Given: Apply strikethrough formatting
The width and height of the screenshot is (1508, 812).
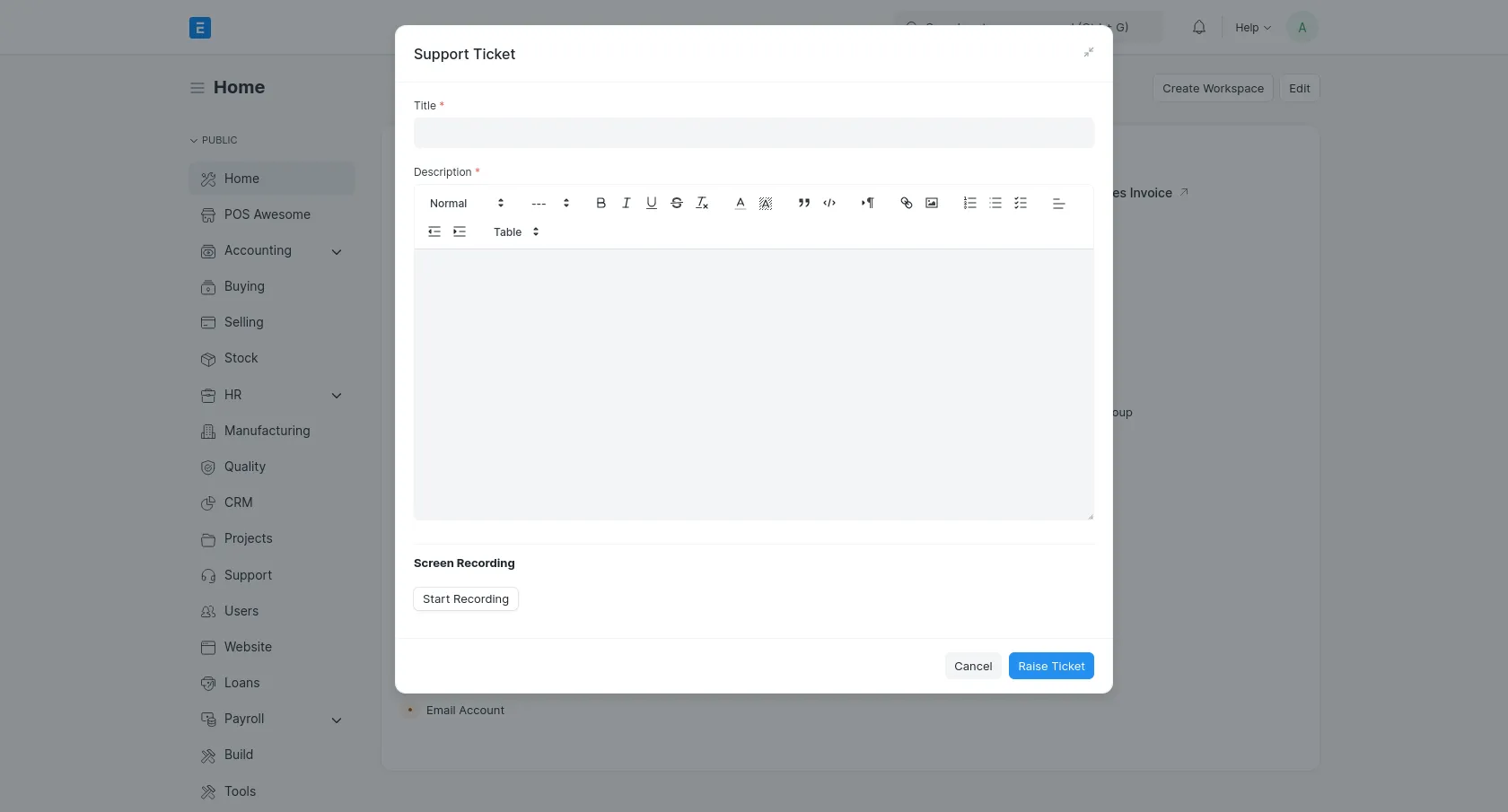Looking at the screenshot, I should (676, 203).
